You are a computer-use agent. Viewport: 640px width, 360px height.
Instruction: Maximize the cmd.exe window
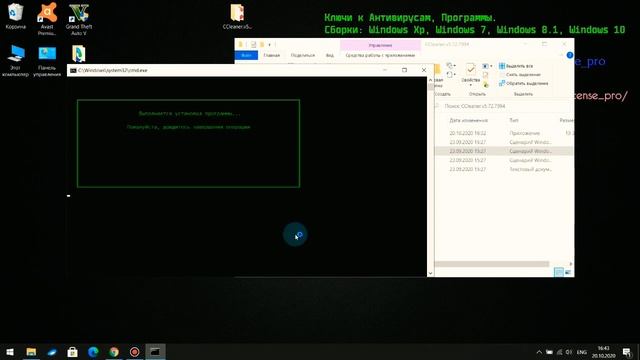(404, 70)
